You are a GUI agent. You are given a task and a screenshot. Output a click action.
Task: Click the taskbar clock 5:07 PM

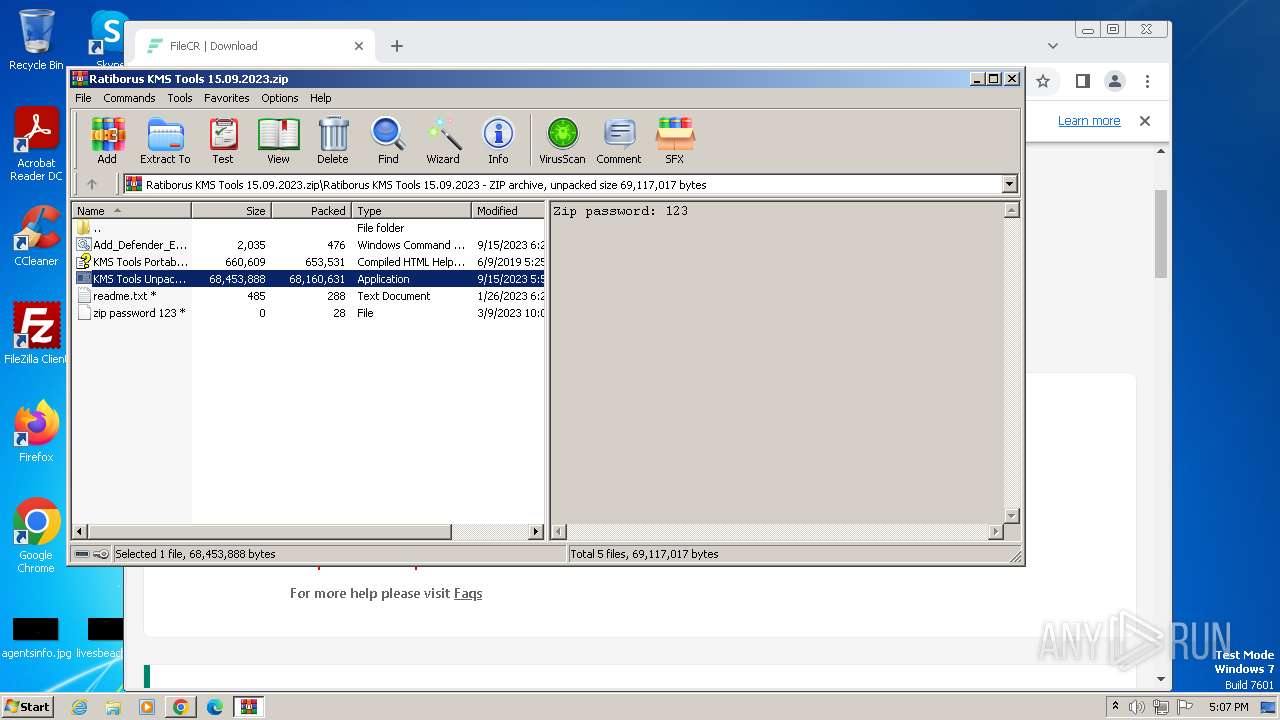(x=1228, y=707)
